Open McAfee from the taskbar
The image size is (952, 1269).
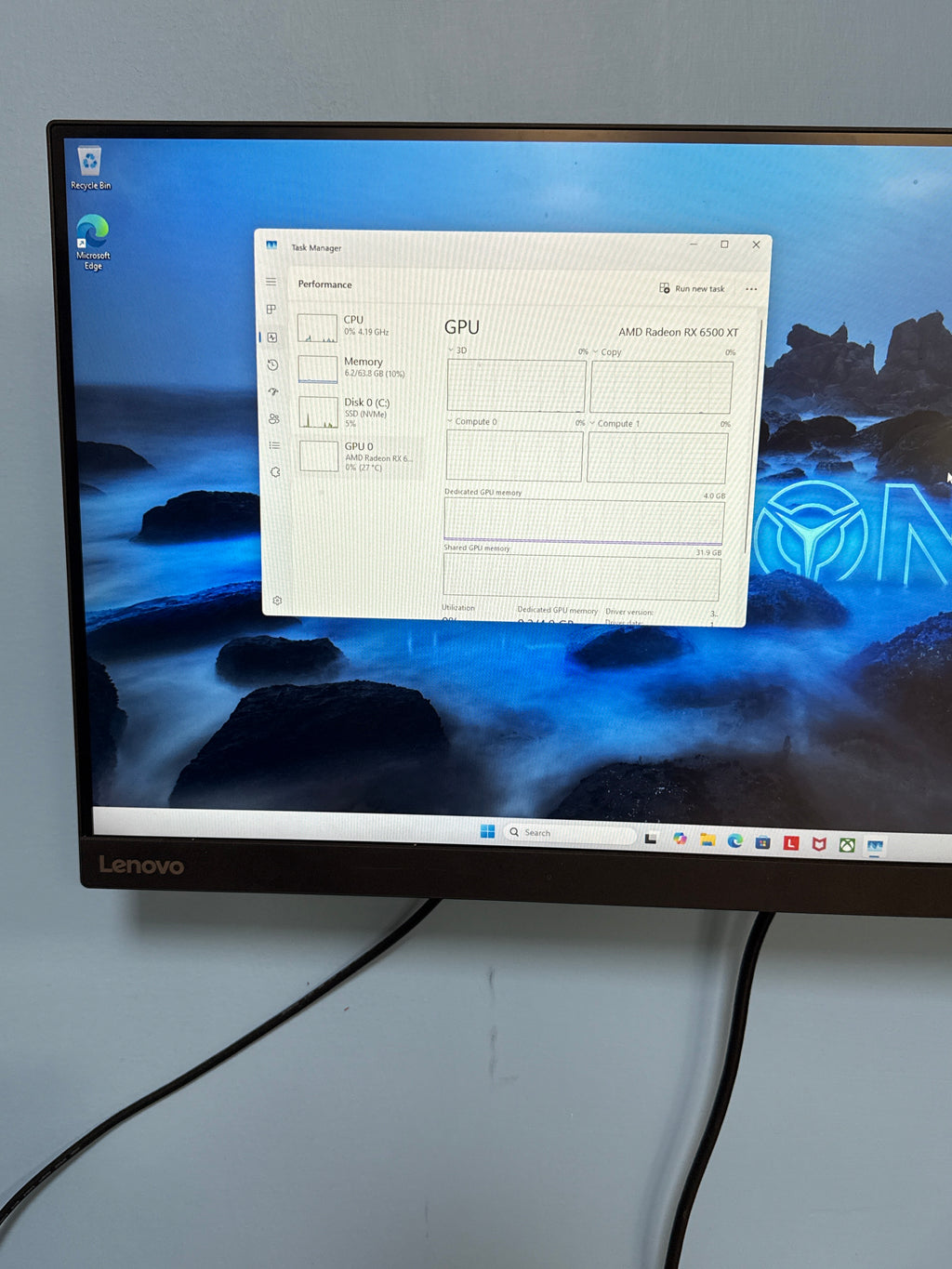[x=819, y=844]
